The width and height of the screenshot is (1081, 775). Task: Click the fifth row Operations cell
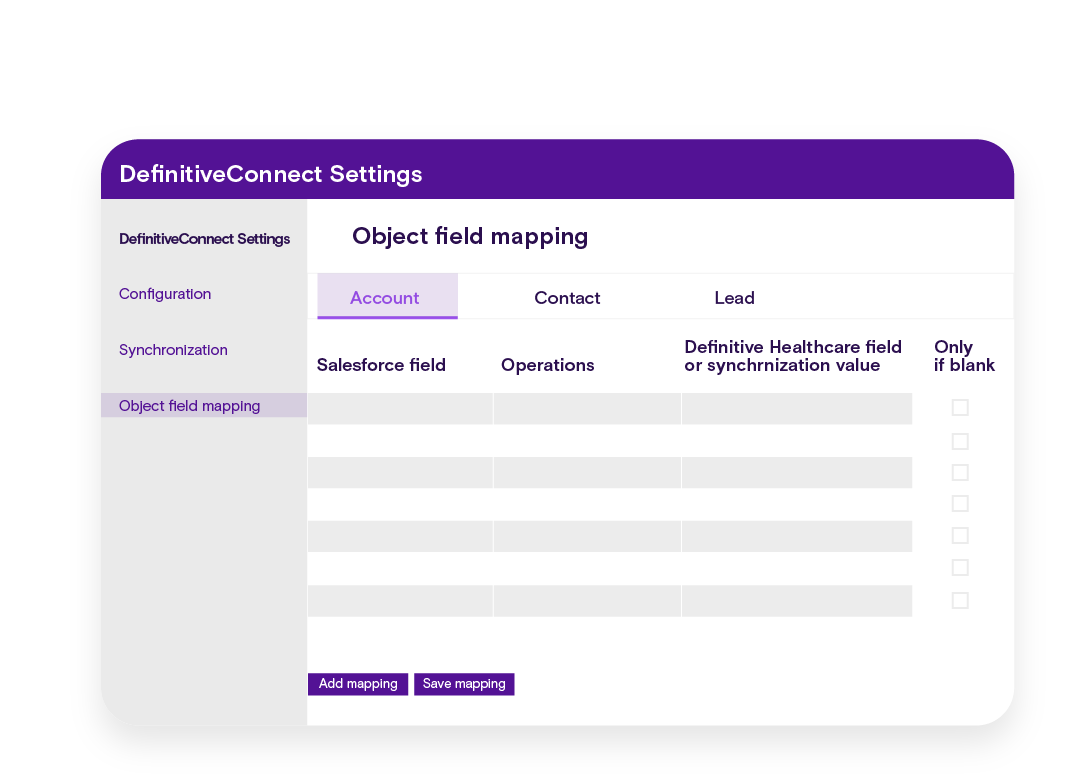(587, 536)
